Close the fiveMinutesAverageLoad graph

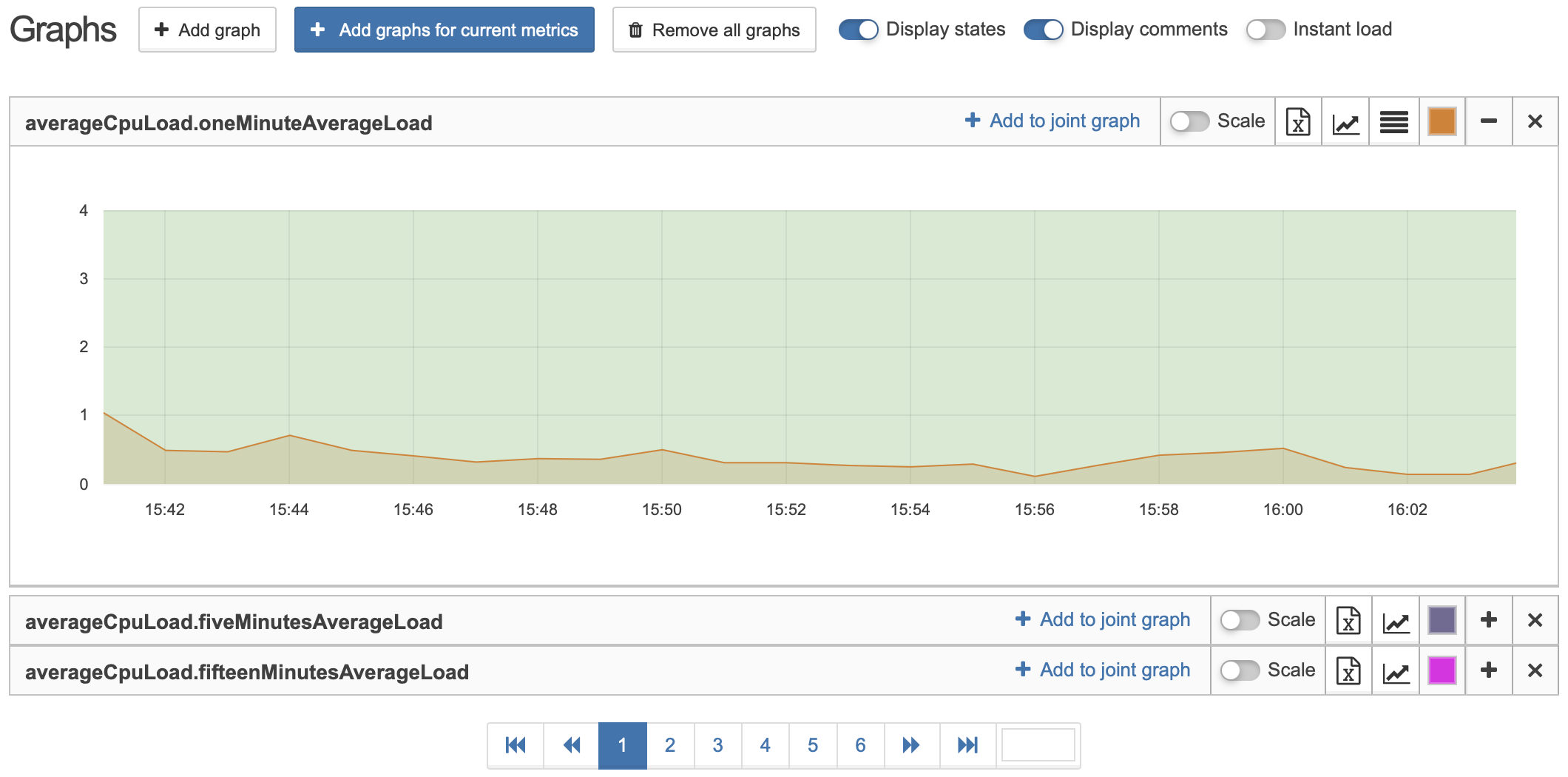[1535, 620]
